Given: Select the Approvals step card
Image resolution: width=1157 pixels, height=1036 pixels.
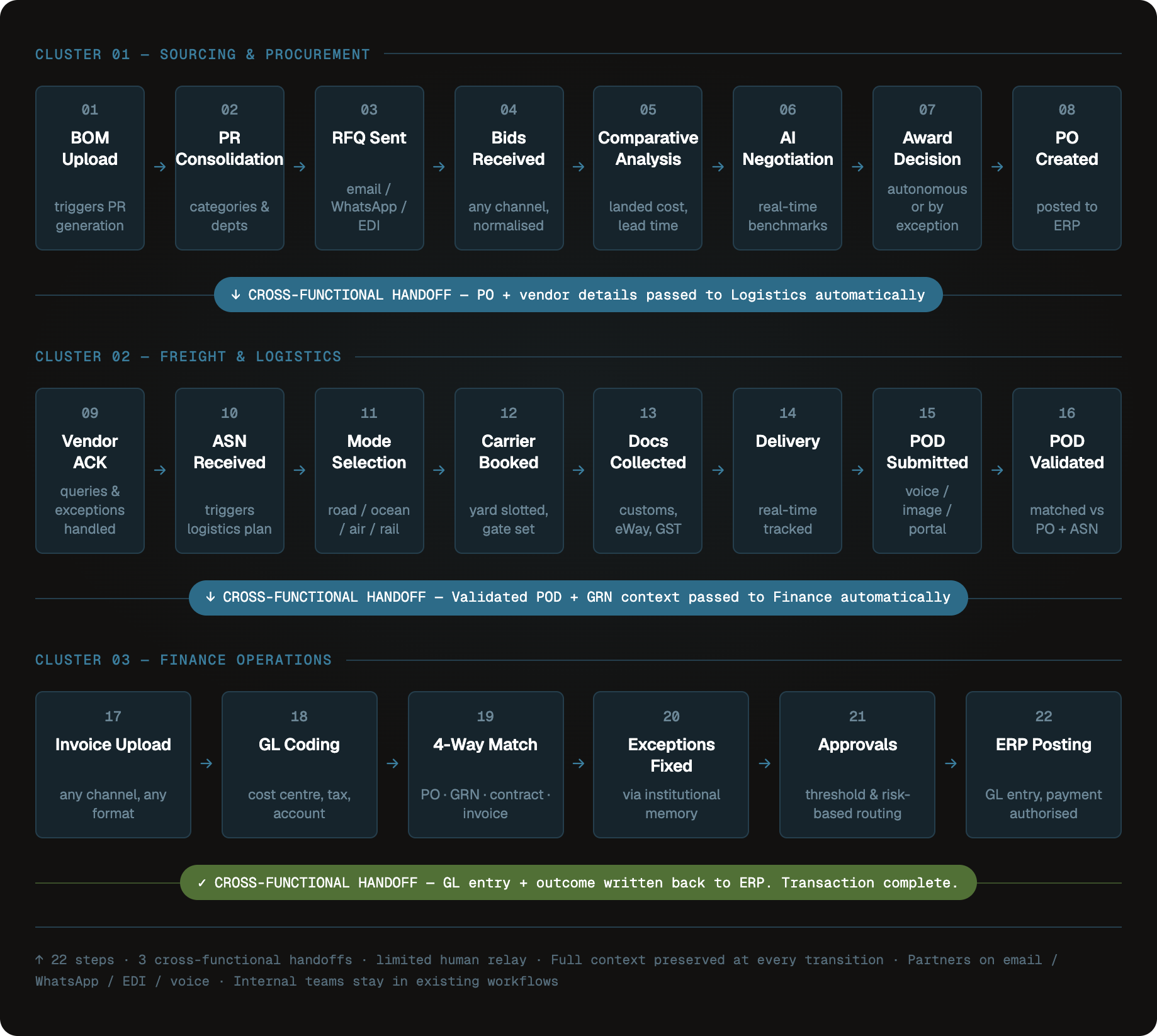Looking at the screenshot, I should [857, 765].
